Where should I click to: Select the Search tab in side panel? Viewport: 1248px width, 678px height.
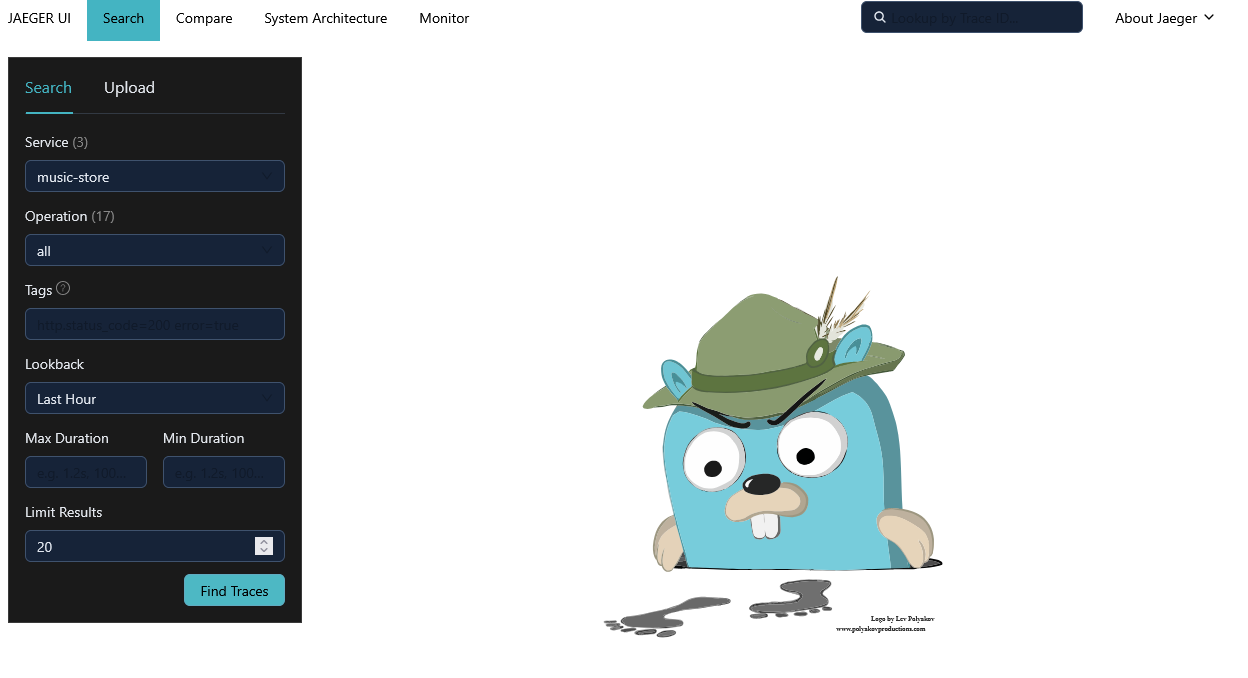(x=48, y=88)
